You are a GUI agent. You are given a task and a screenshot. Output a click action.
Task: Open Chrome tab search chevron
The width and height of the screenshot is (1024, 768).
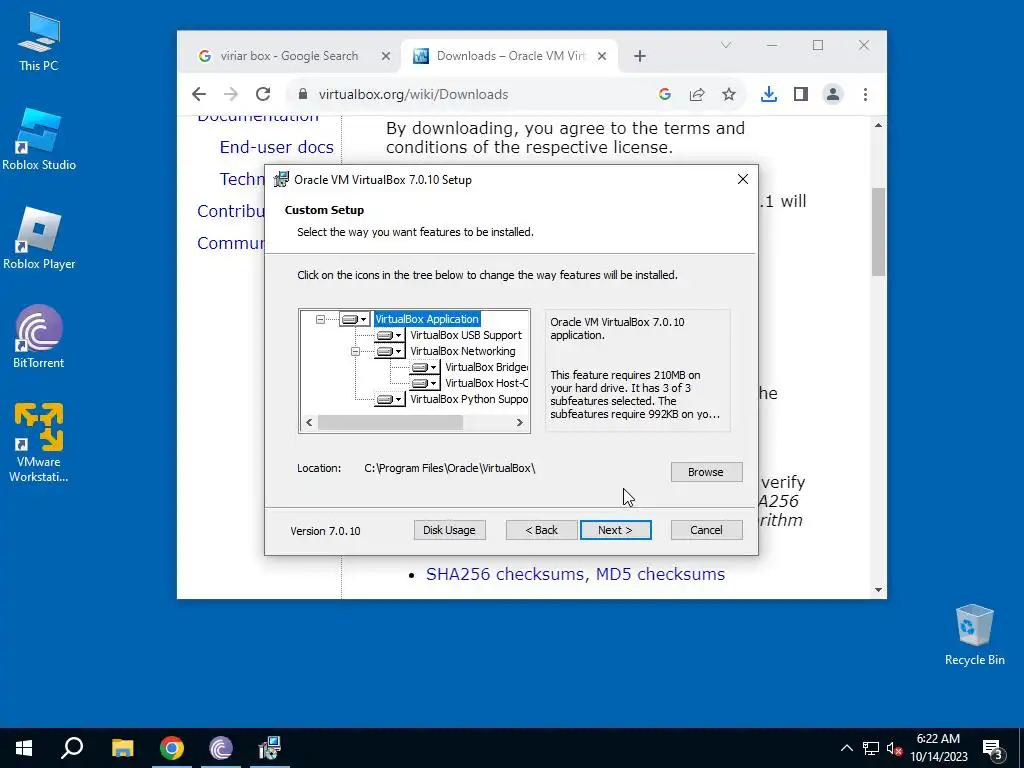tap(726, 45)
